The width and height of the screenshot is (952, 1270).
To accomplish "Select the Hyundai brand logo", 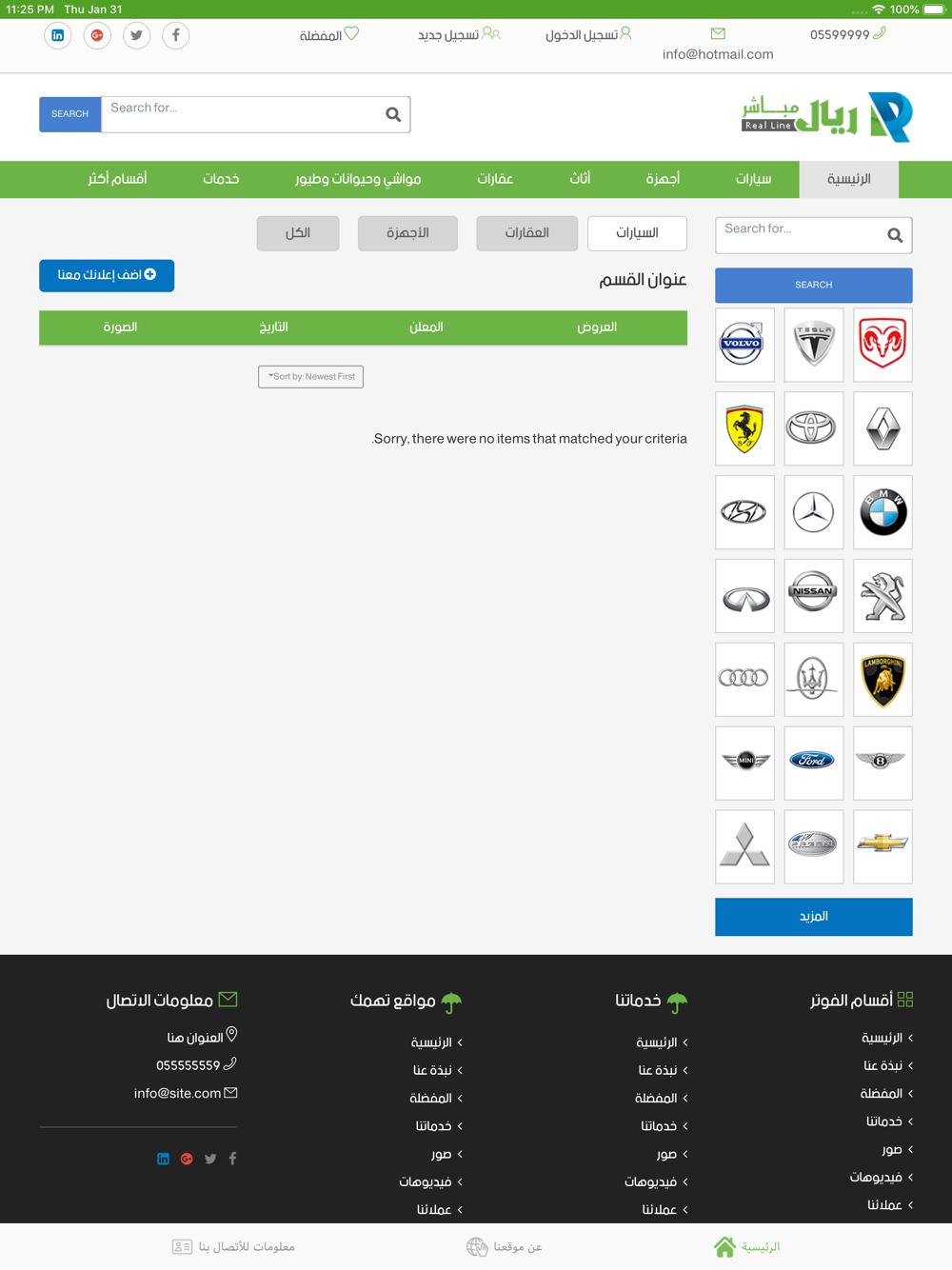I will coord(744,512).
